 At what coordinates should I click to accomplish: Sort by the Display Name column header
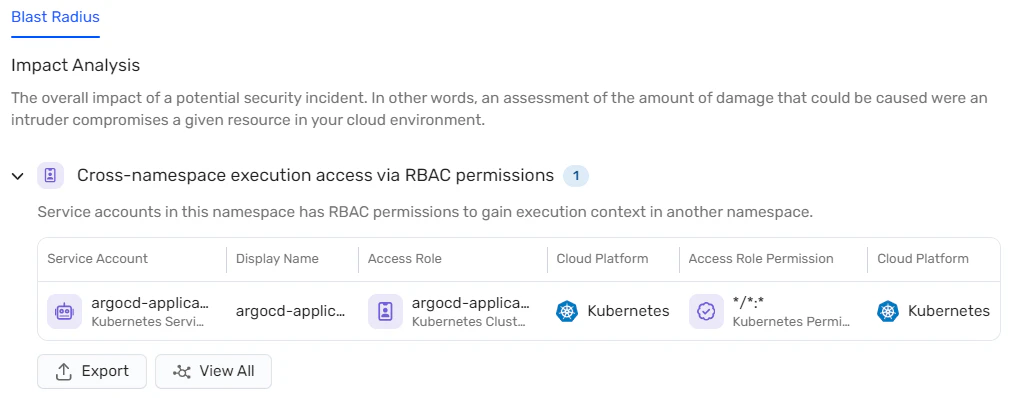click(277, 259)
